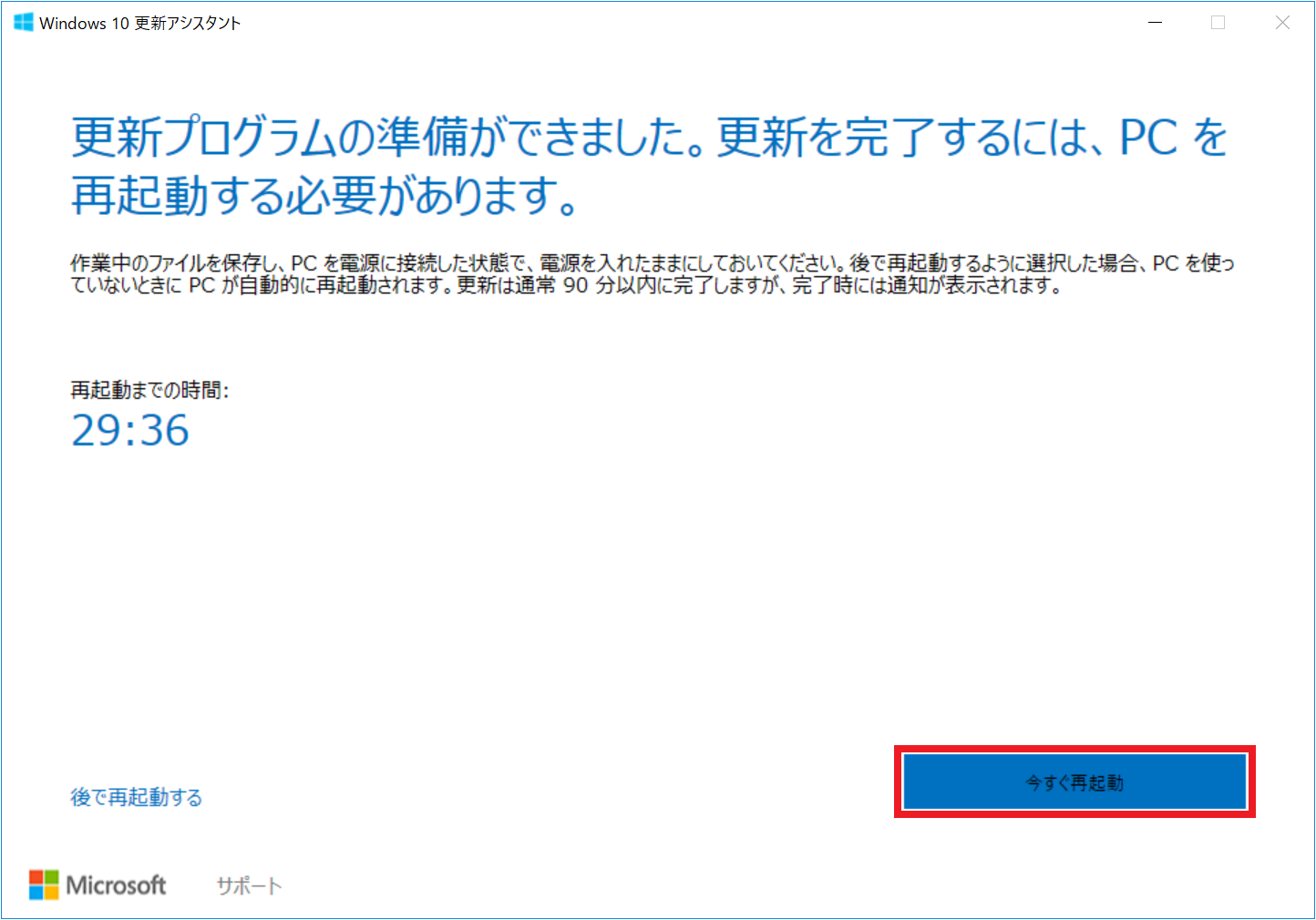This screenshot has width=1316, height=920.
Task: Click body text line starting 作業中のファイルを保存し
Action: 652,263
